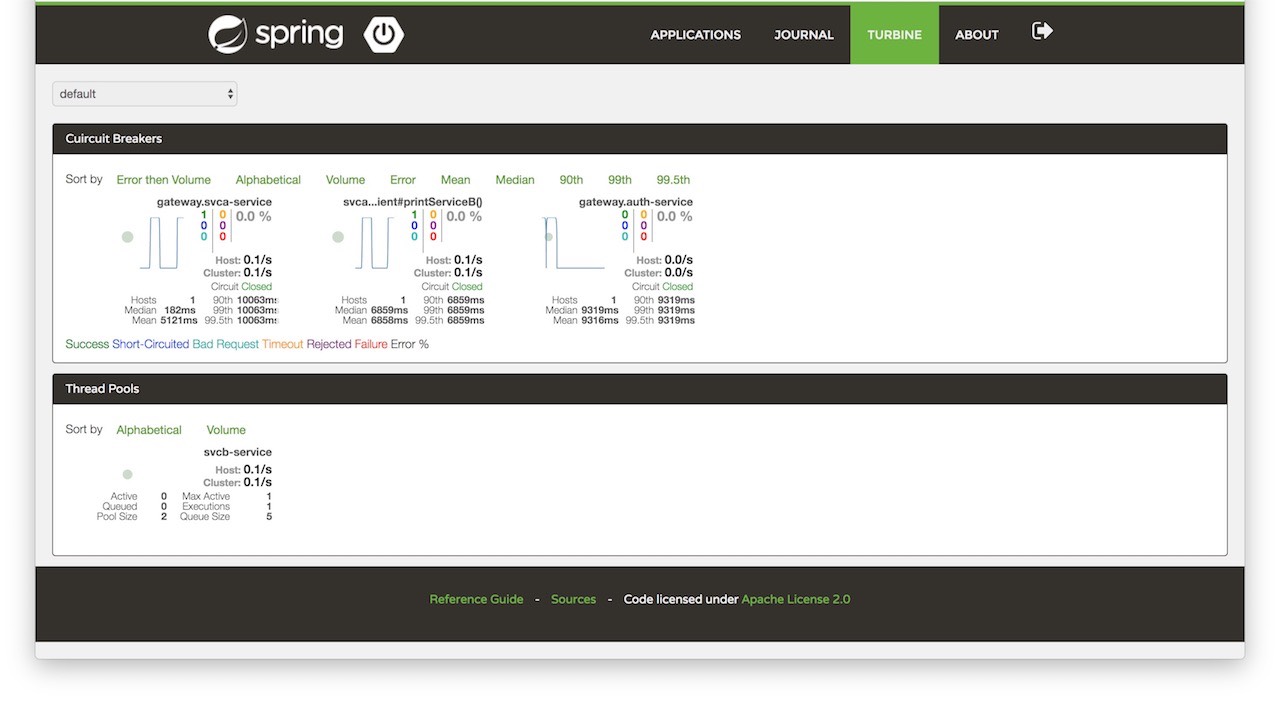Sort circuit breakers by Error then Volume

point(163,180)
